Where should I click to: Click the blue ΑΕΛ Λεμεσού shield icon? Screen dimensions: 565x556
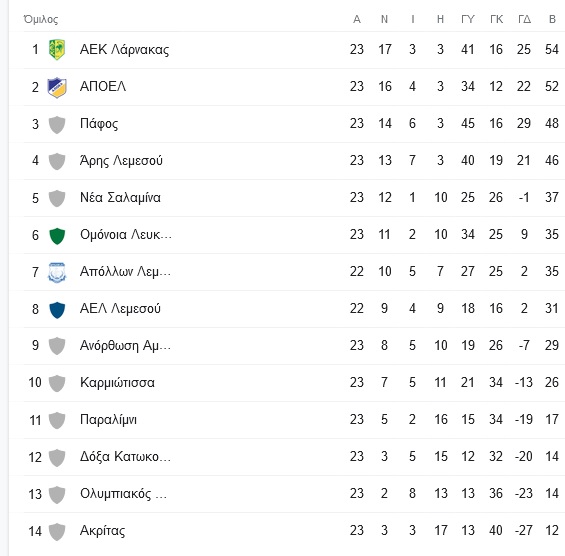57,310
